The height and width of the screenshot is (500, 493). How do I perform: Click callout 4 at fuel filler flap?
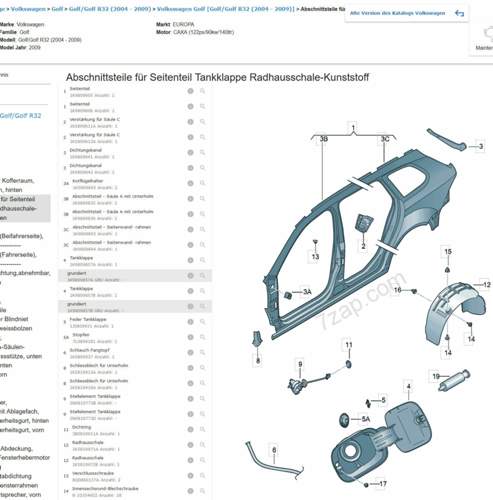point(408,387)
